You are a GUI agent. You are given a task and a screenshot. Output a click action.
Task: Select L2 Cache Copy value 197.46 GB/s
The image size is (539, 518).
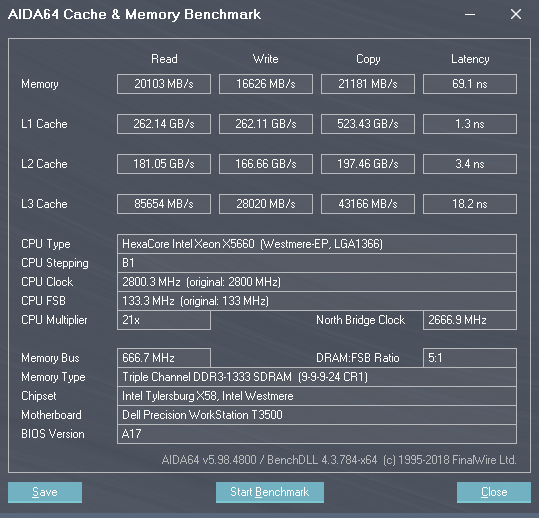368,164
